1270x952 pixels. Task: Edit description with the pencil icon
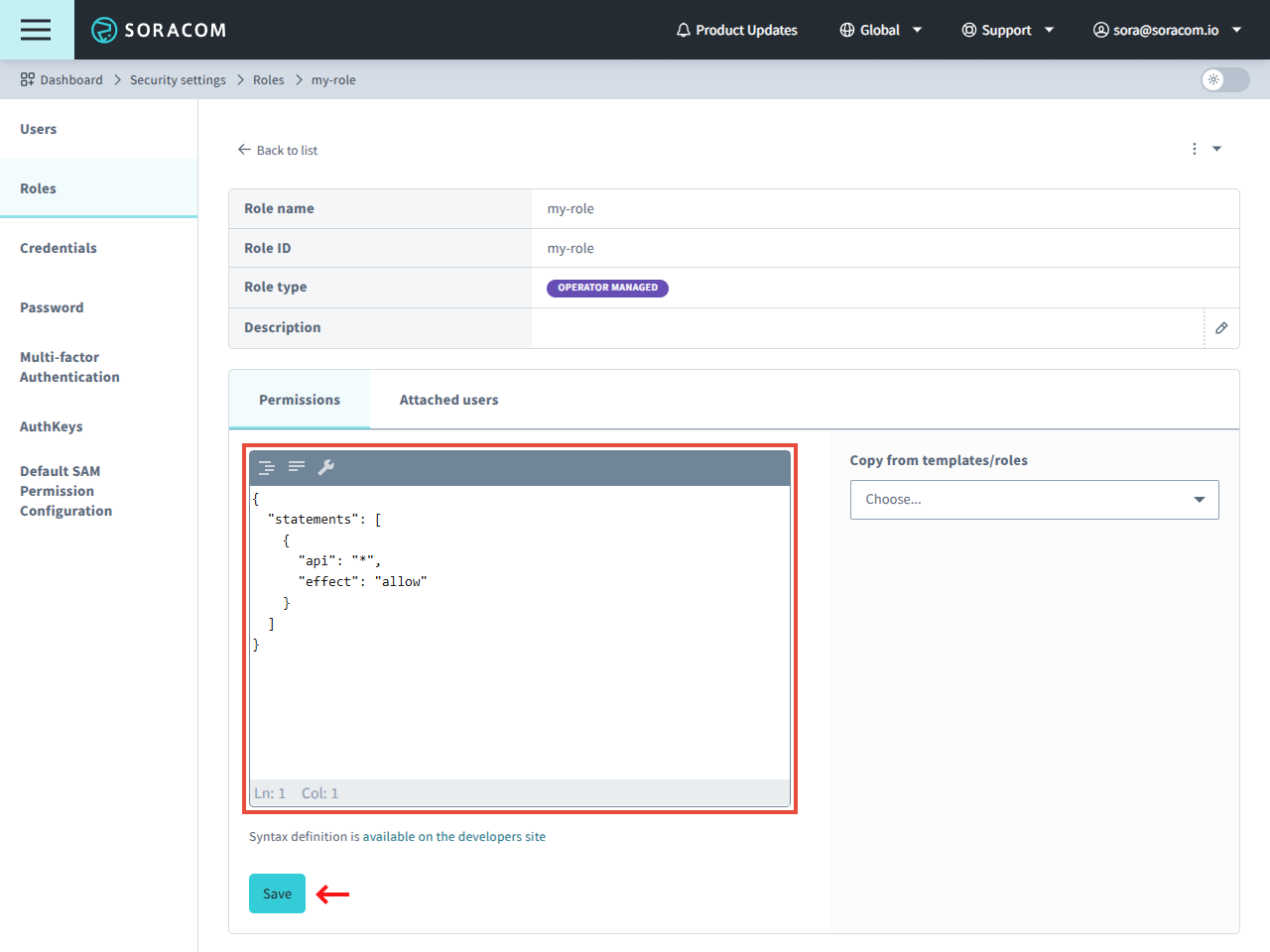point(1221,328)
